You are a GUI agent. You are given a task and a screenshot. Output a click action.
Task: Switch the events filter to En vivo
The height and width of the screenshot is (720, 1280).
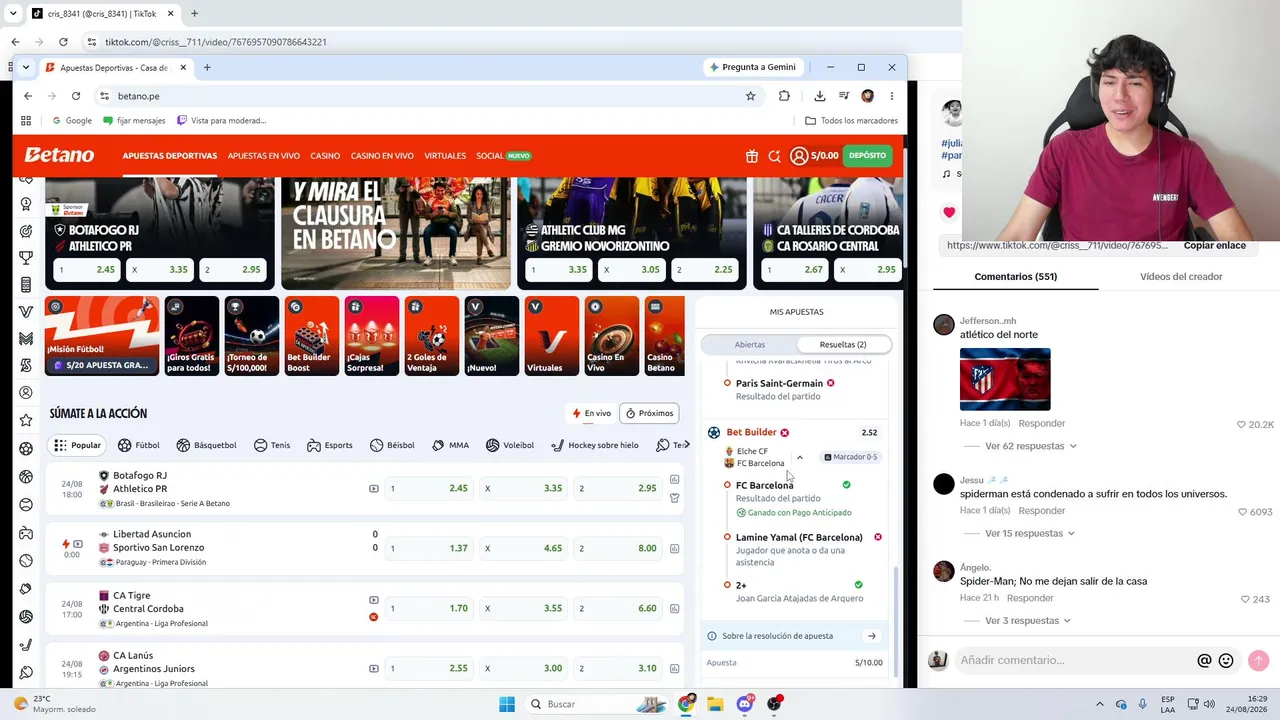point(591,413)
